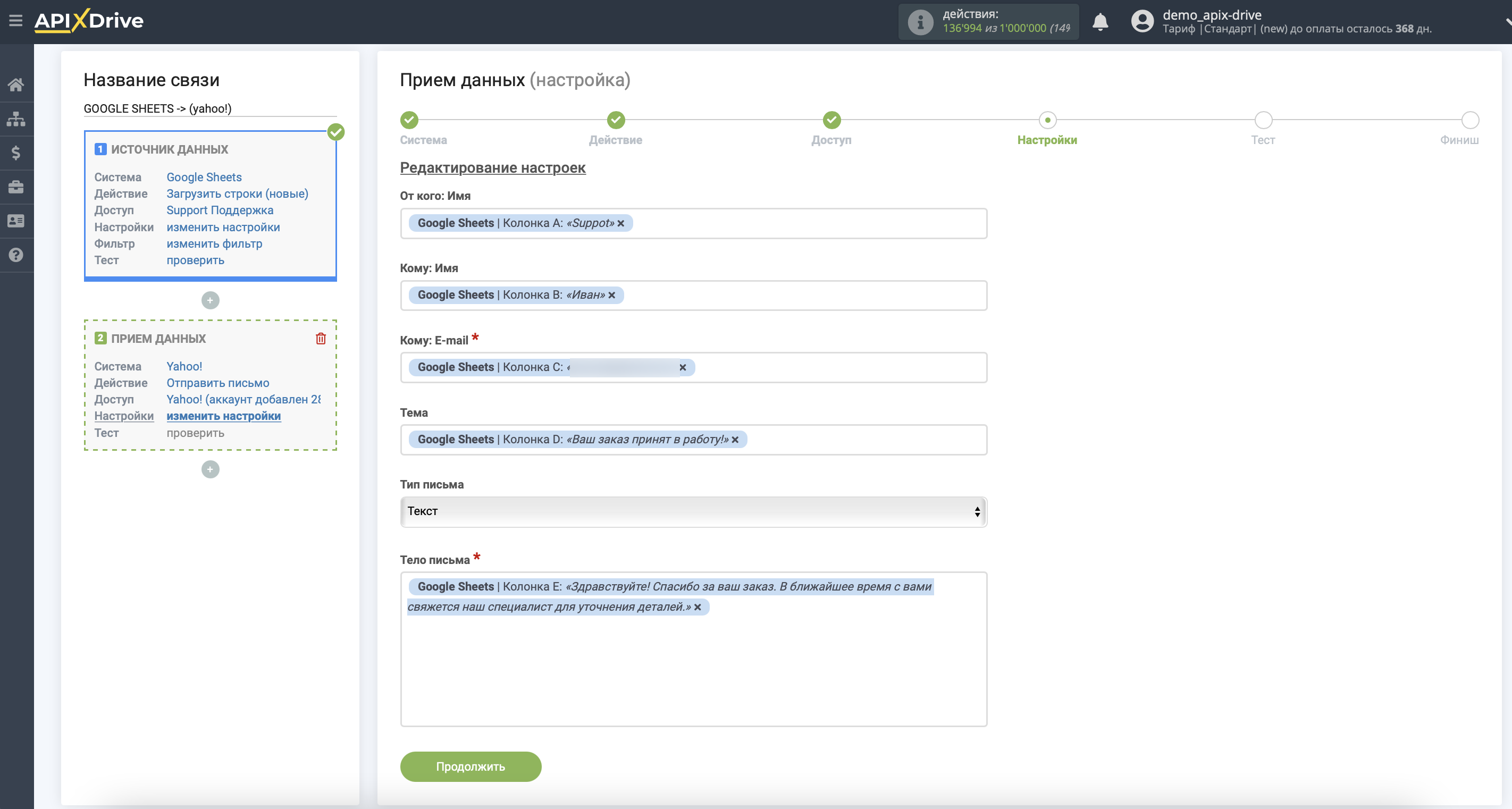
Task: Remove the Колонка A «Suppot» tag
Action: click(x=620, y=224)
